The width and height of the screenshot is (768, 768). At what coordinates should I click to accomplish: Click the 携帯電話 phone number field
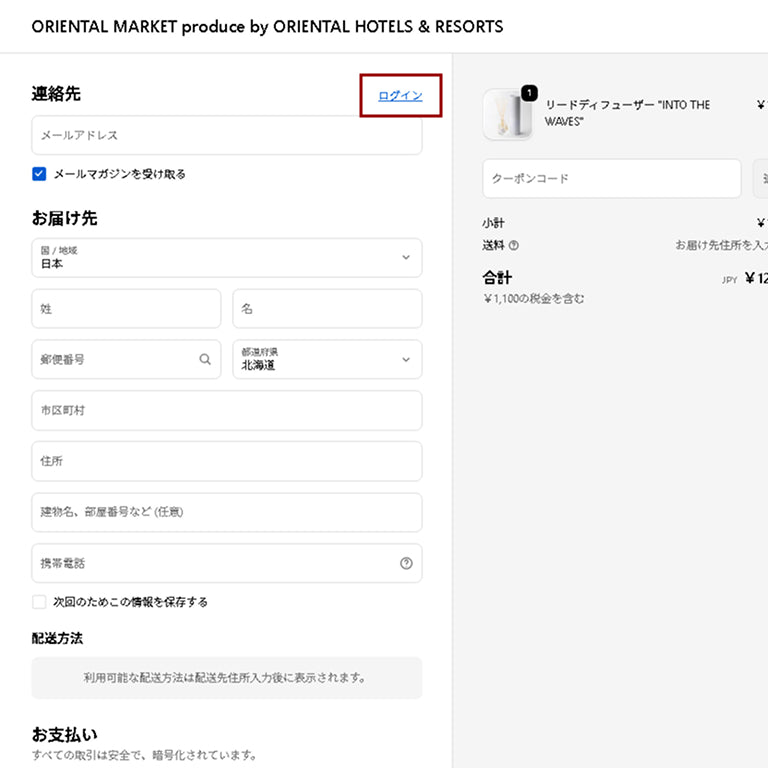210,563
